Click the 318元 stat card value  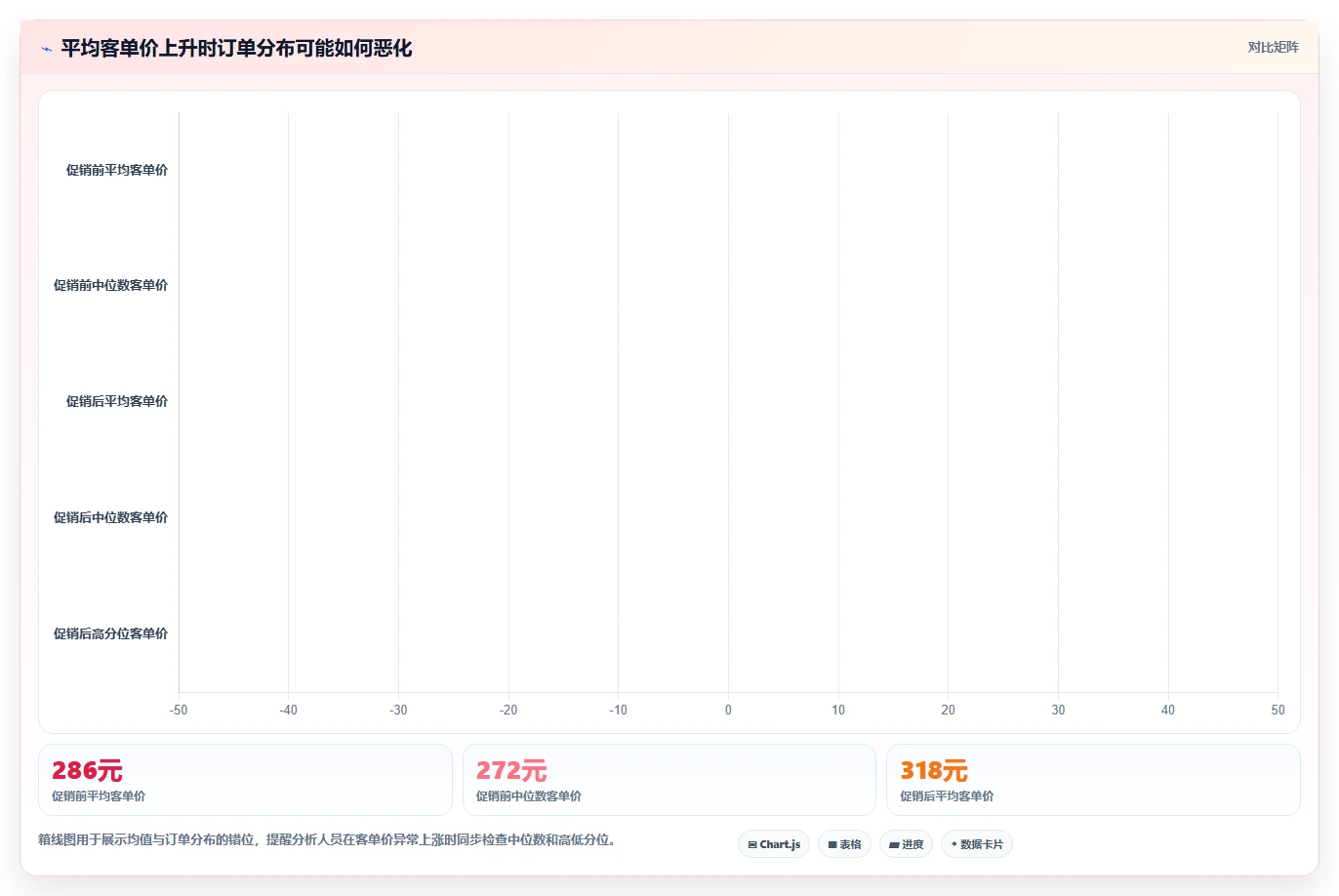tap(934, 771)
